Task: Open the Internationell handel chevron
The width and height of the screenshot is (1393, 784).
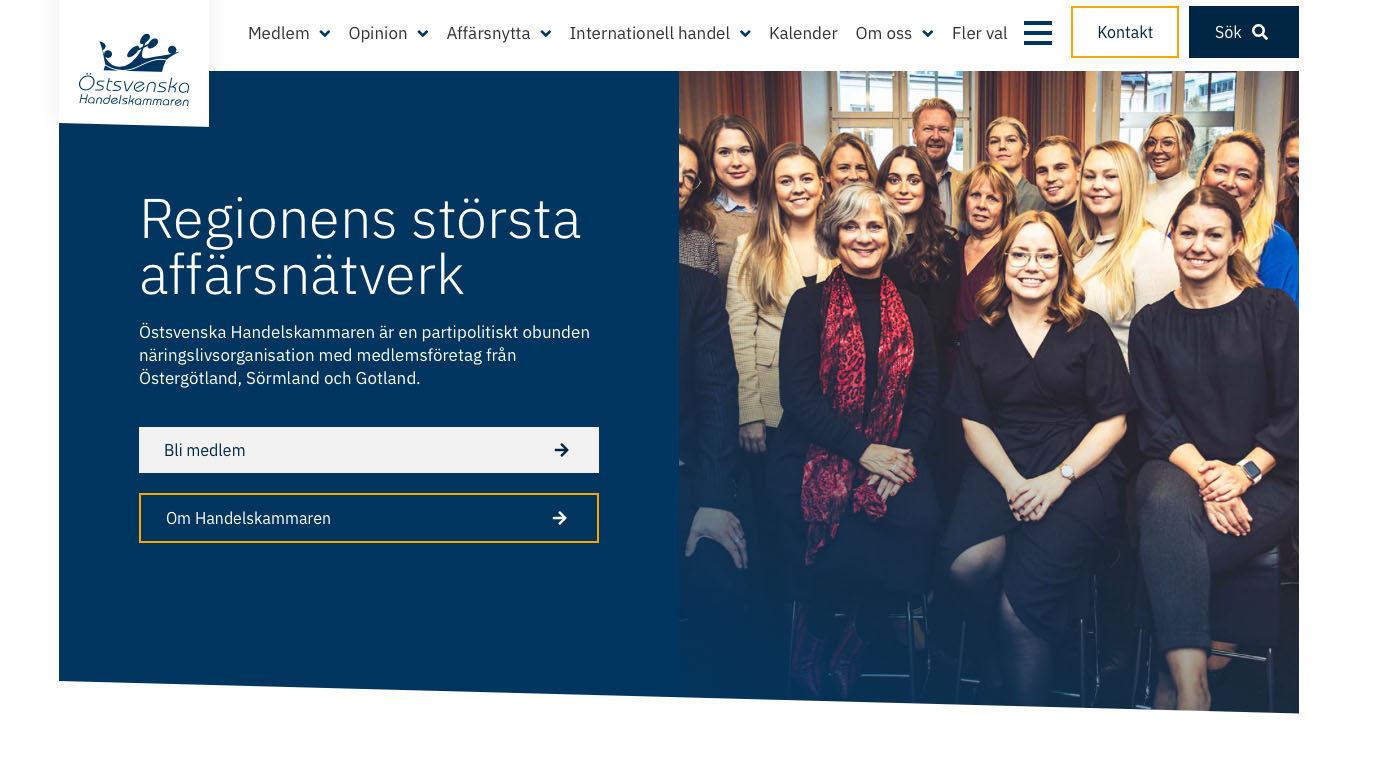Action: pyautogui.click(x=745, y=34)
